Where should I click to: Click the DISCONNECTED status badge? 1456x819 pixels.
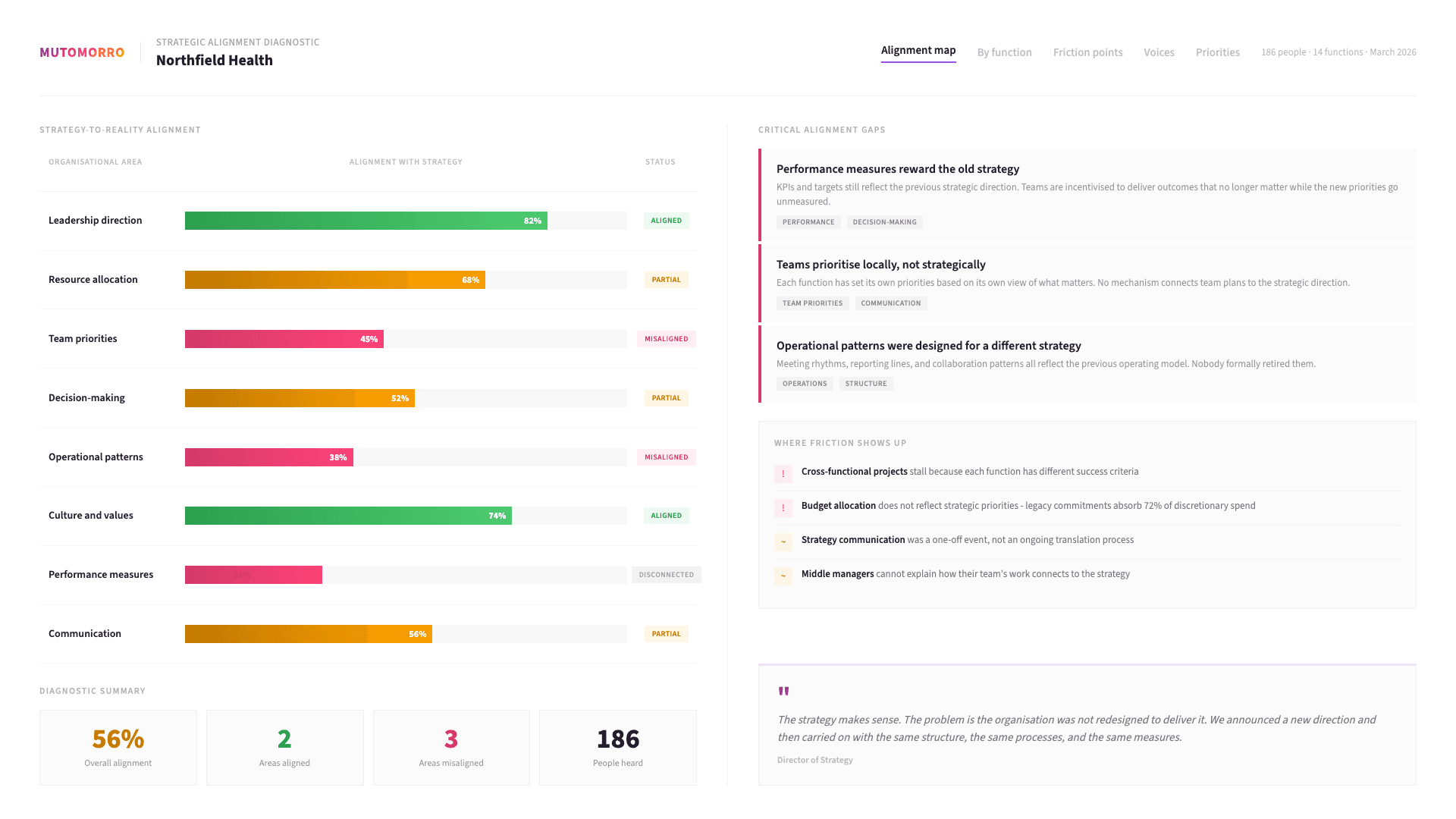(x=666, y=575)
